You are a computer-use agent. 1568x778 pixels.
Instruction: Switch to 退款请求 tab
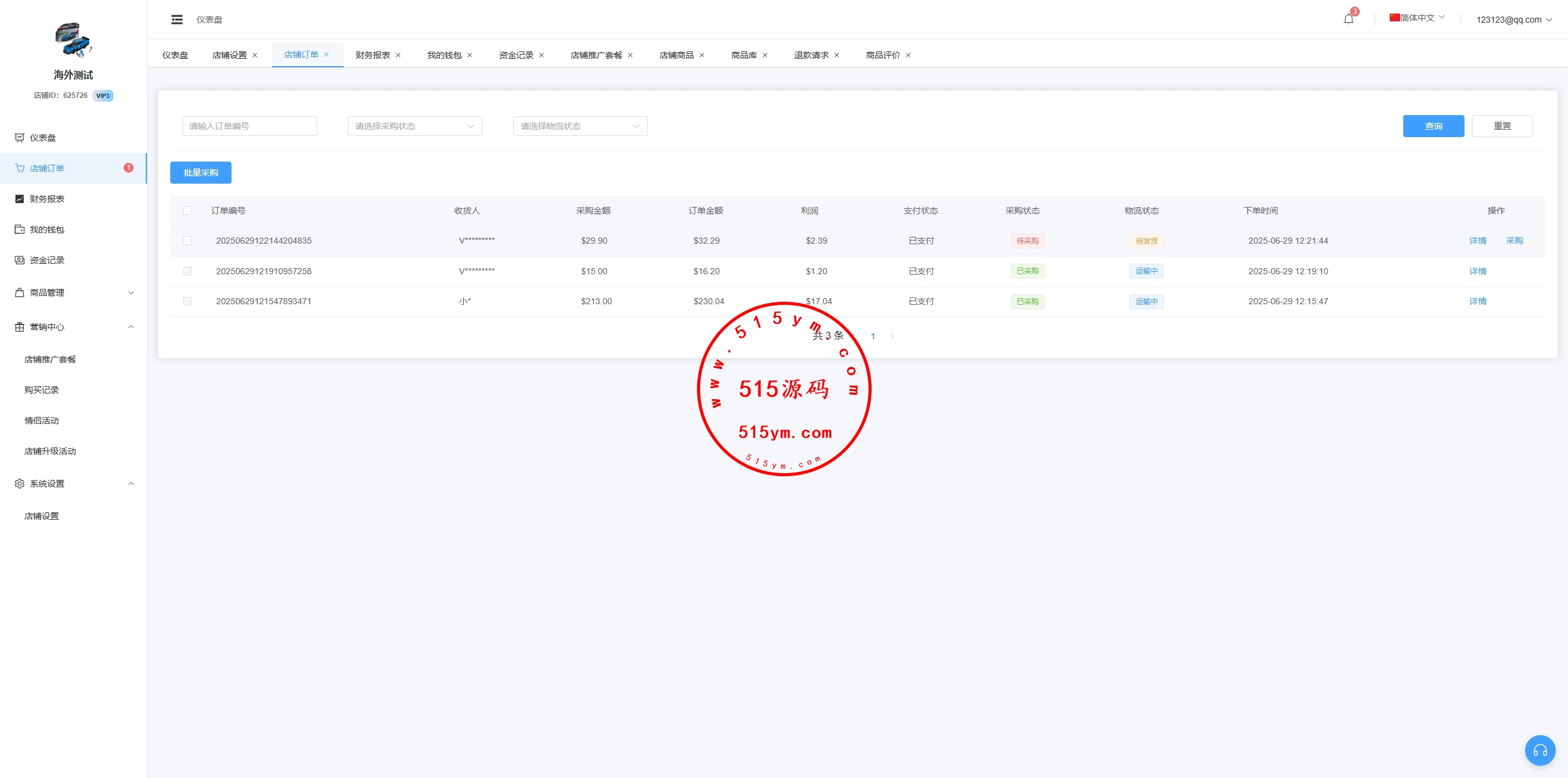[x=811, y=55]
